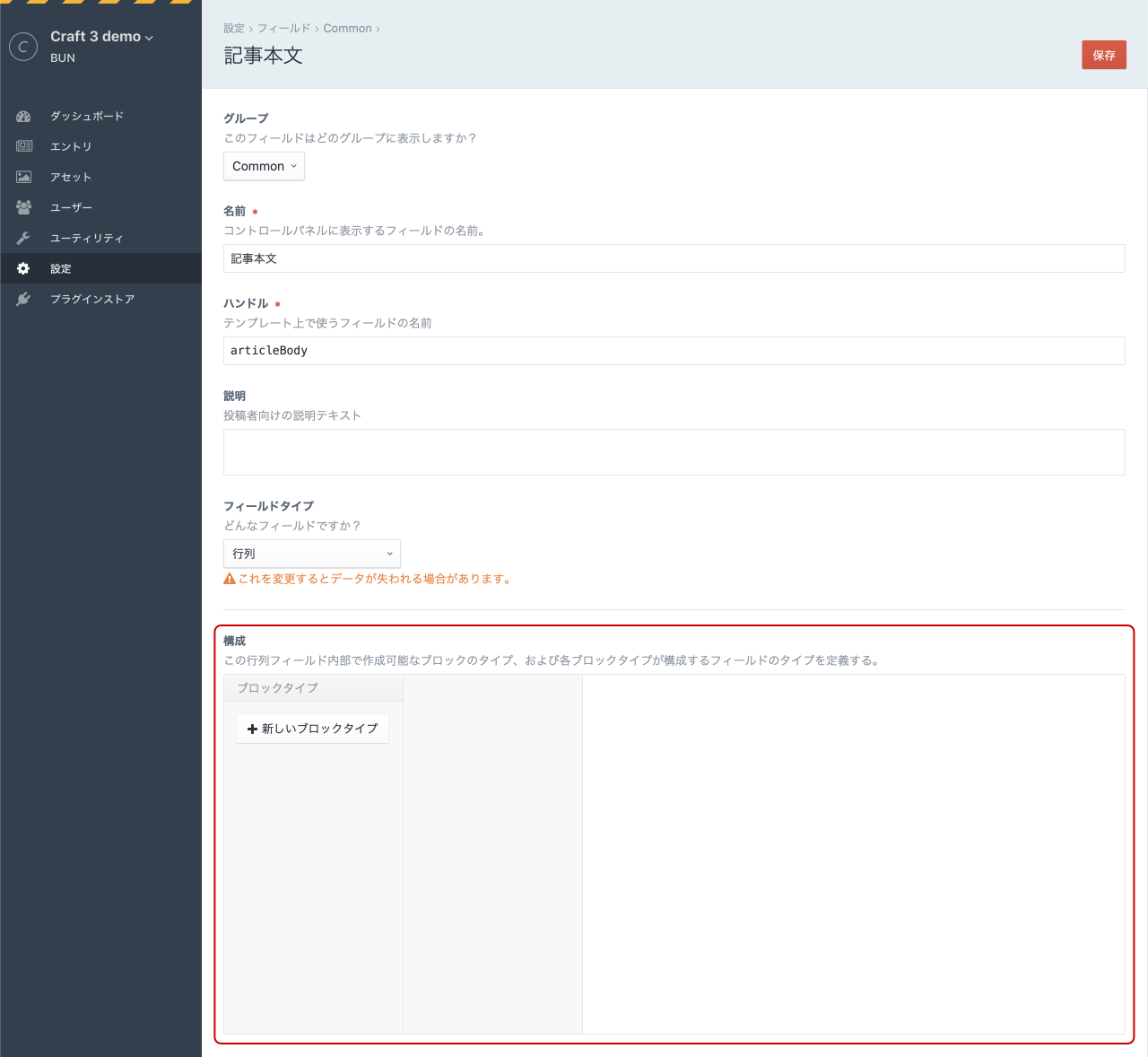Image resolution: width=1148 pixels, height=1057 pixels.
Task: Open the Common group dropdown
Action: 264,166
